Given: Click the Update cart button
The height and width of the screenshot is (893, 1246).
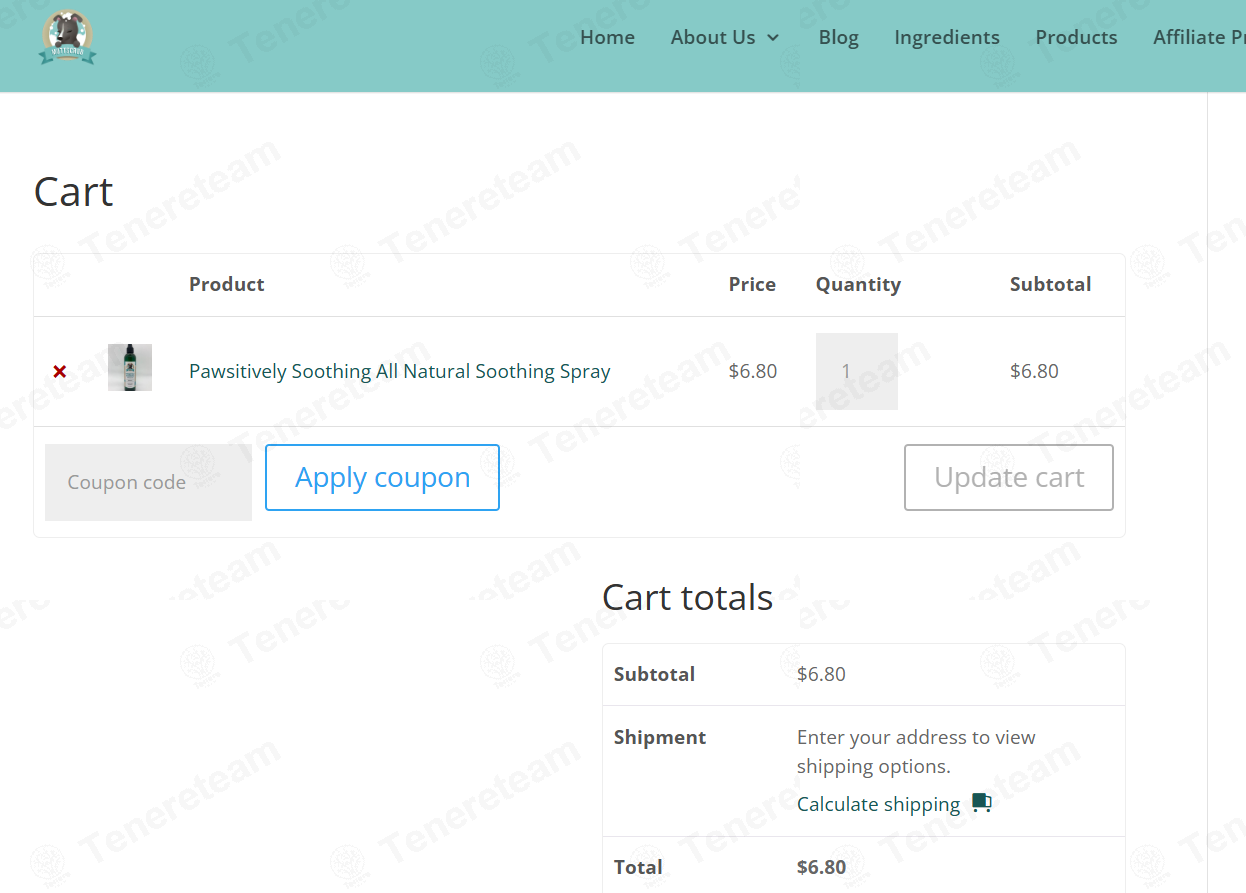Looking at the screenshot, I should pyautogui.click(x=1009, y=477).
